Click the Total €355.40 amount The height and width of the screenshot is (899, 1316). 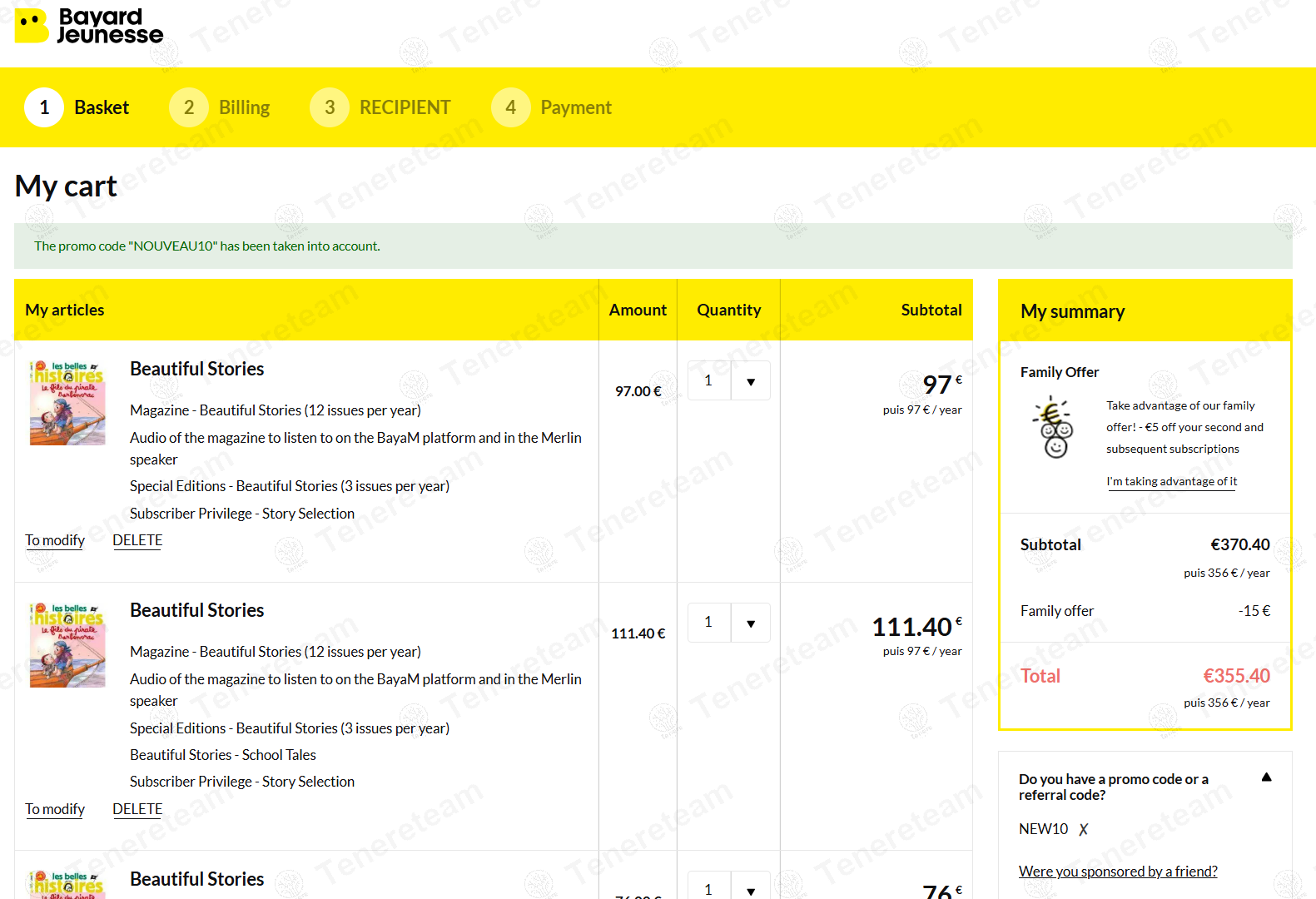pyautogui.click(x=1236, y=676)
